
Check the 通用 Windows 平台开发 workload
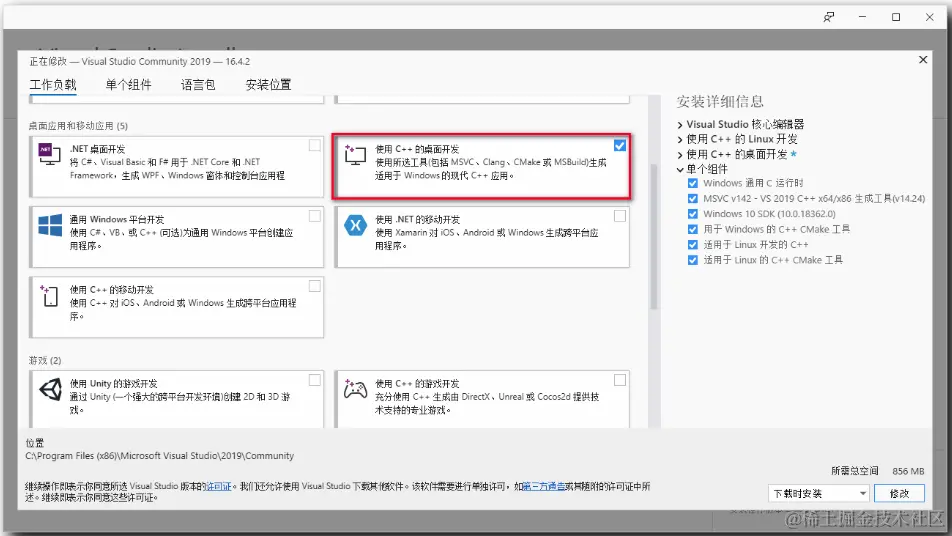[x=314, y=215]
